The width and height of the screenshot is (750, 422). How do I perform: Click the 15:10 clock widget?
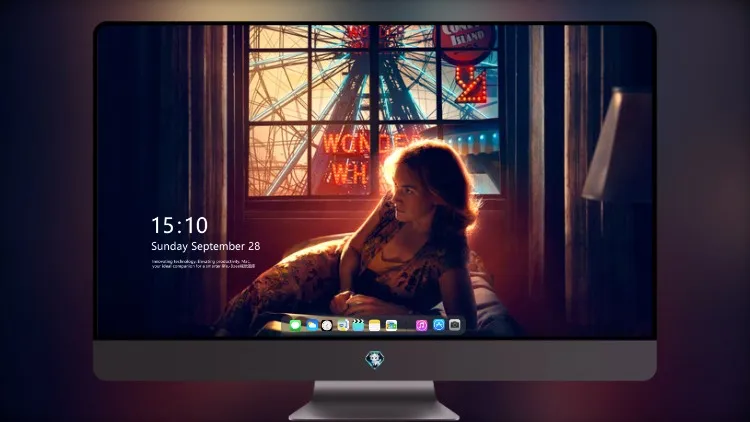click(x=179, y=225)
